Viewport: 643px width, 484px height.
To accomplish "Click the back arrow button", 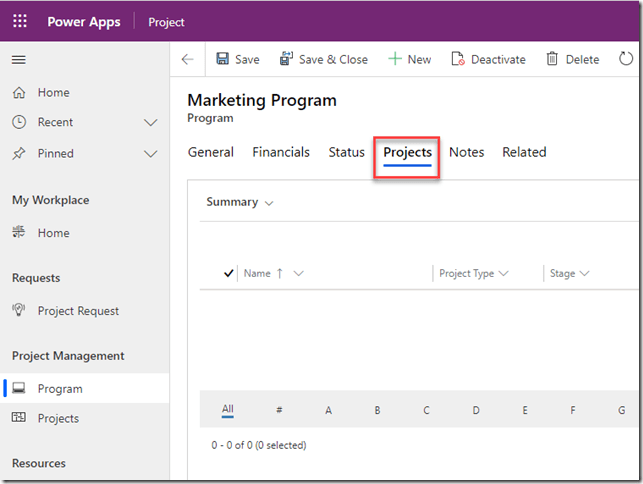I will [187, 60].
